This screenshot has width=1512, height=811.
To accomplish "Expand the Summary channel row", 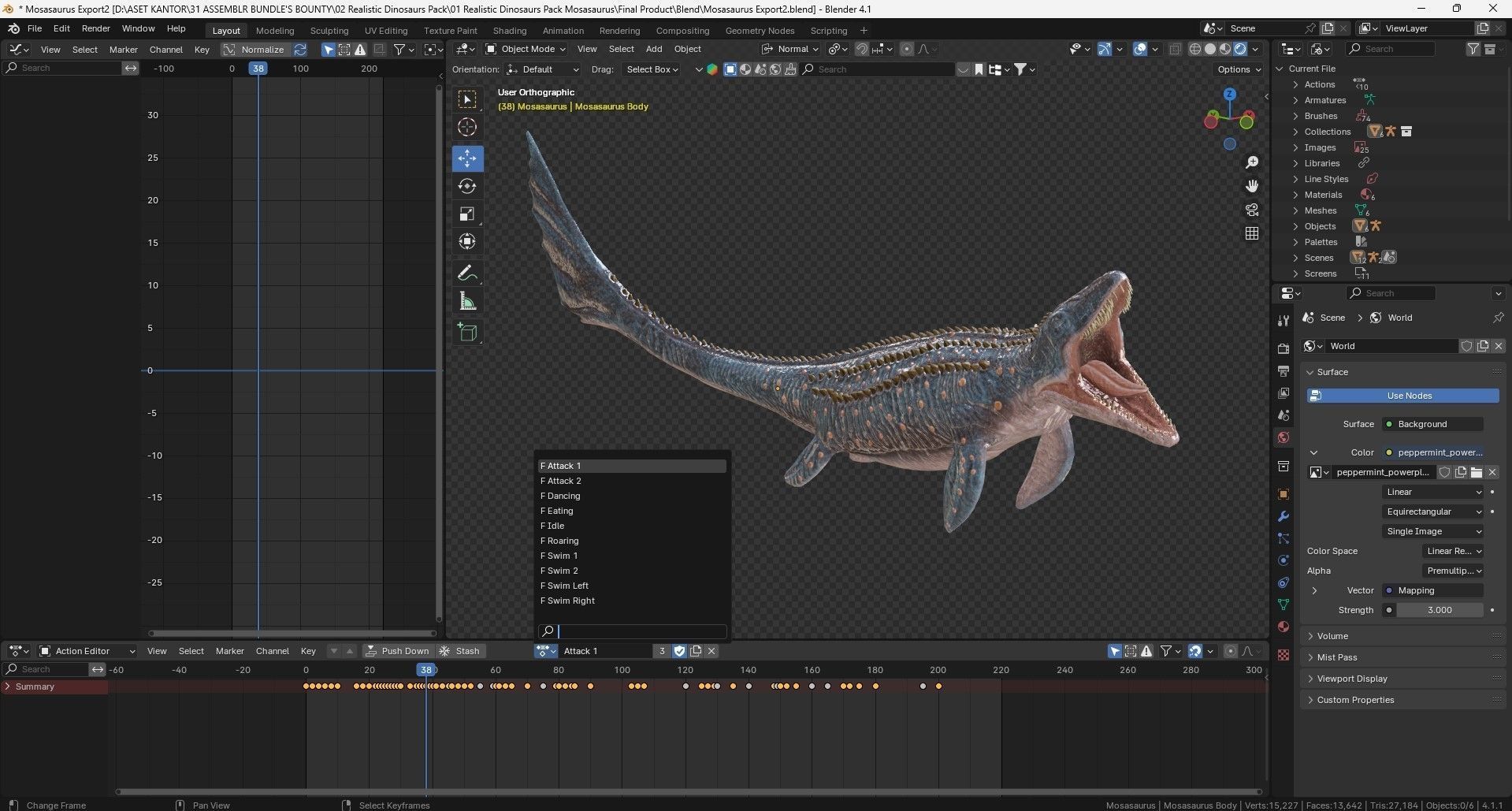I will click(x=8, y=686).
